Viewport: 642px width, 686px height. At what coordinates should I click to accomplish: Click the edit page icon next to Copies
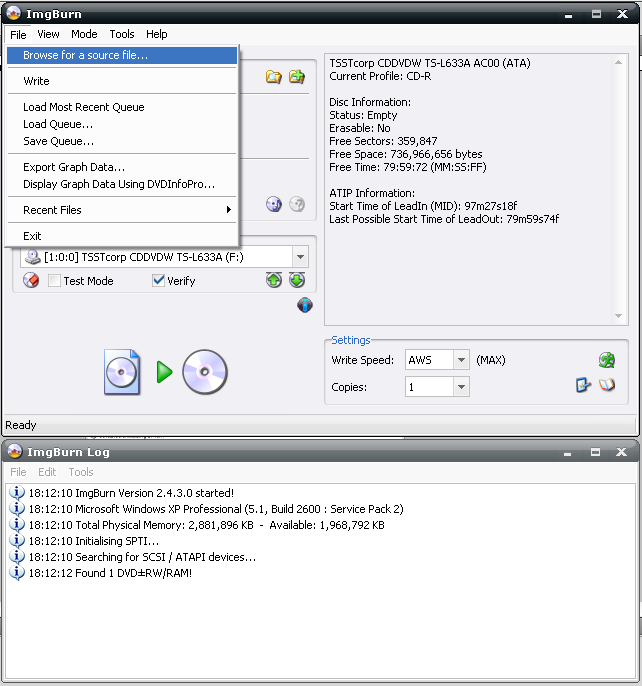click(x=583, y=385)
